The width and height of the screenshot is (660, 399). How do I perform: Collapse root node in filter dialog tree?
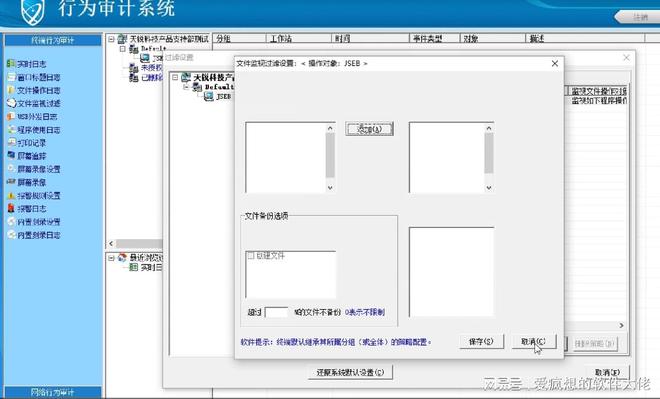[x=175, y=77]
